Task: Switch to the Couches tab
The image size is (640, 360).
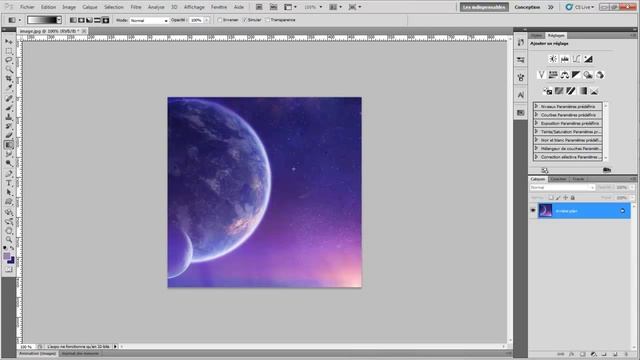Action: point(558,179)
